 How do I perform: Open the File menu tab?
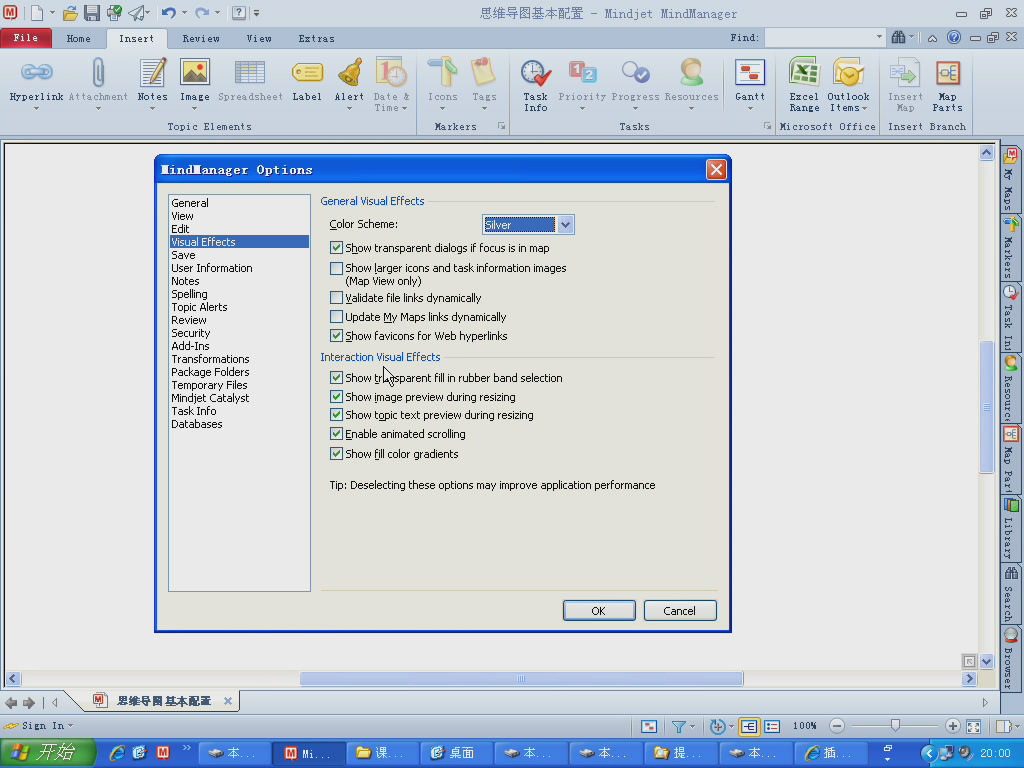coord(26,38)
